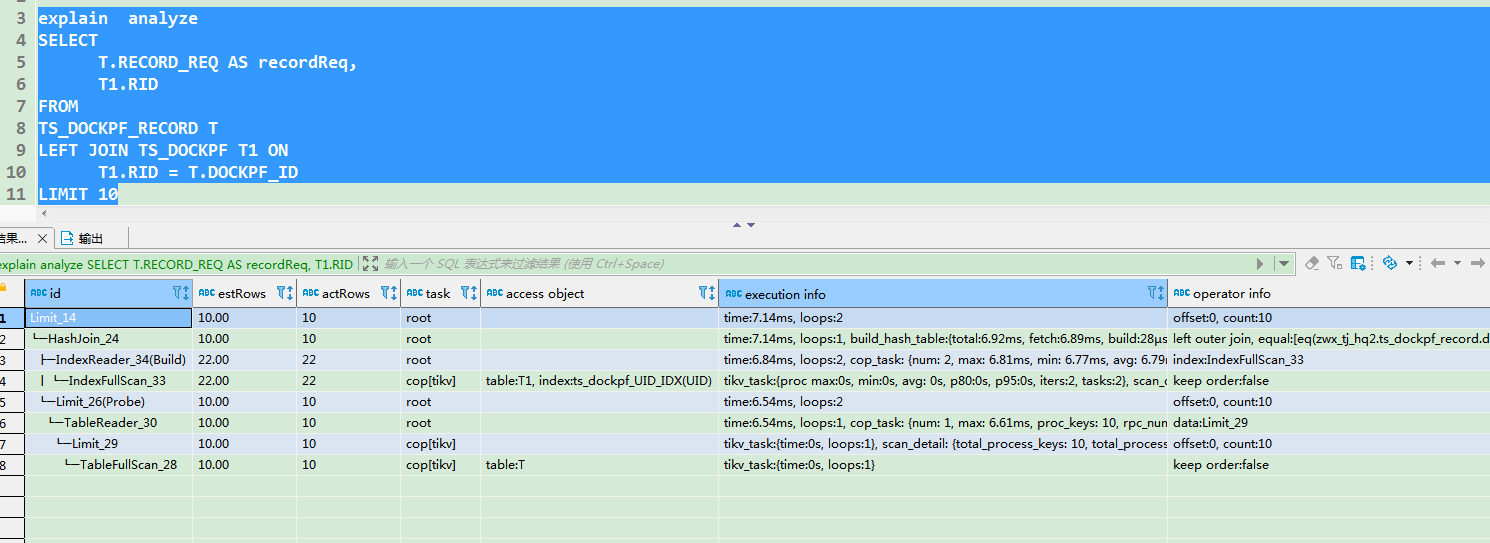Click the filter/sort icon on execution info column
The height and width of the screenshot is (543, 1490).
tap(1156, 294)
